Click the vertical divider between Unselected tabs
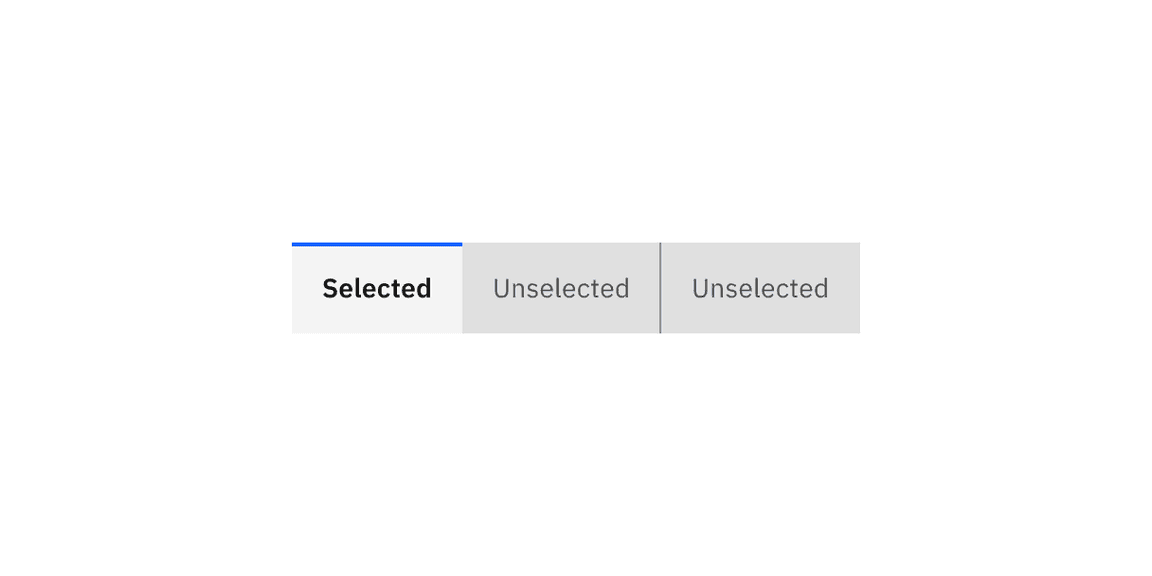Screen dimensions: 1152x576 tap(660, 288)
